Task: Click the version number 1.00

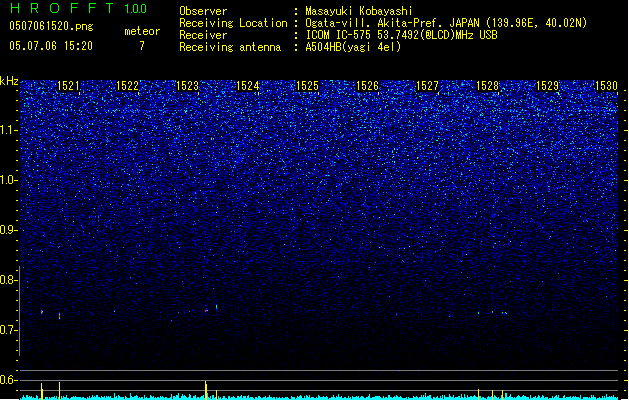Action: coord(136,9)
